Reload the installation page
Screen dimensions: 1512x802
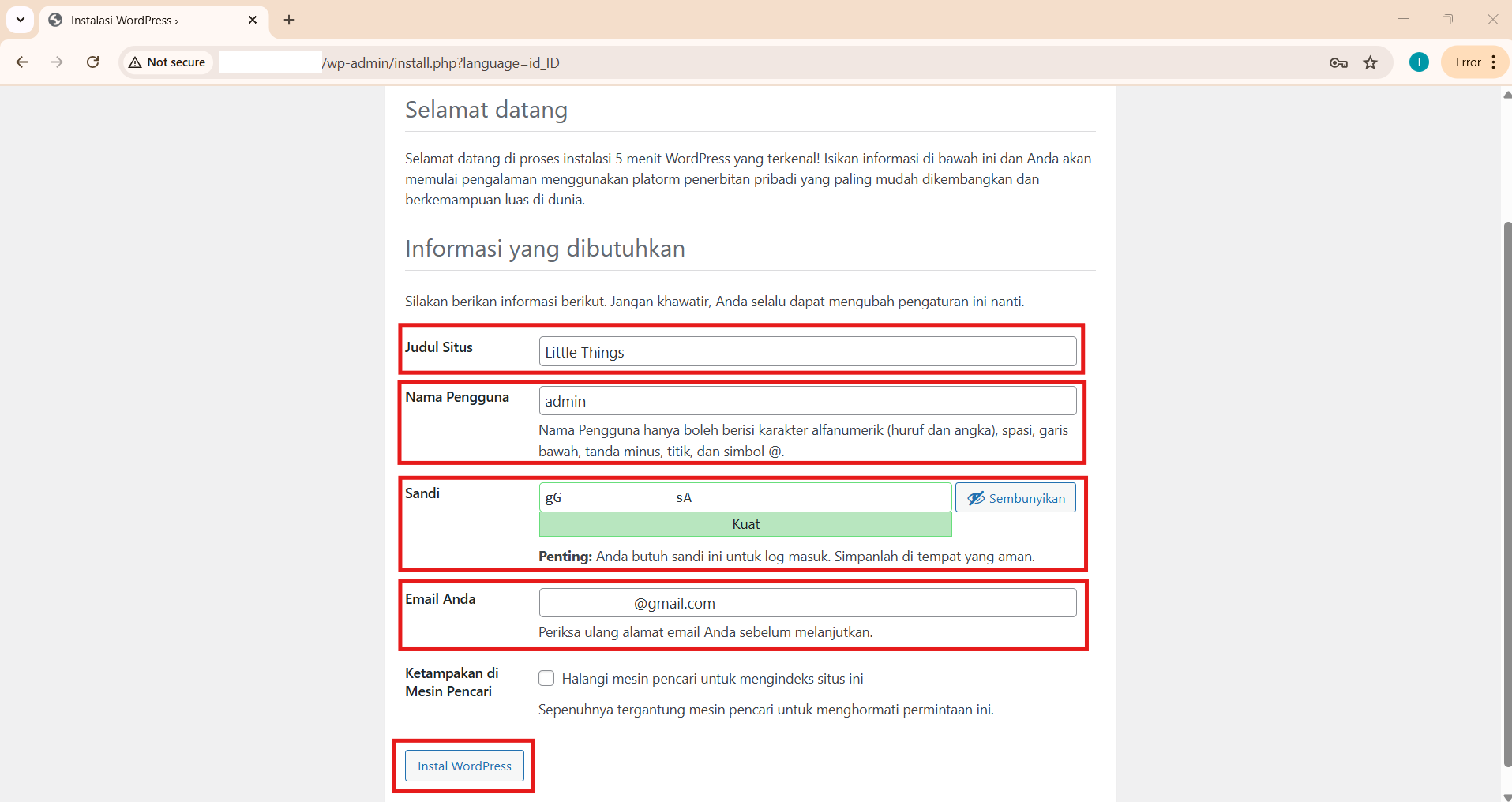pos(92,62)
